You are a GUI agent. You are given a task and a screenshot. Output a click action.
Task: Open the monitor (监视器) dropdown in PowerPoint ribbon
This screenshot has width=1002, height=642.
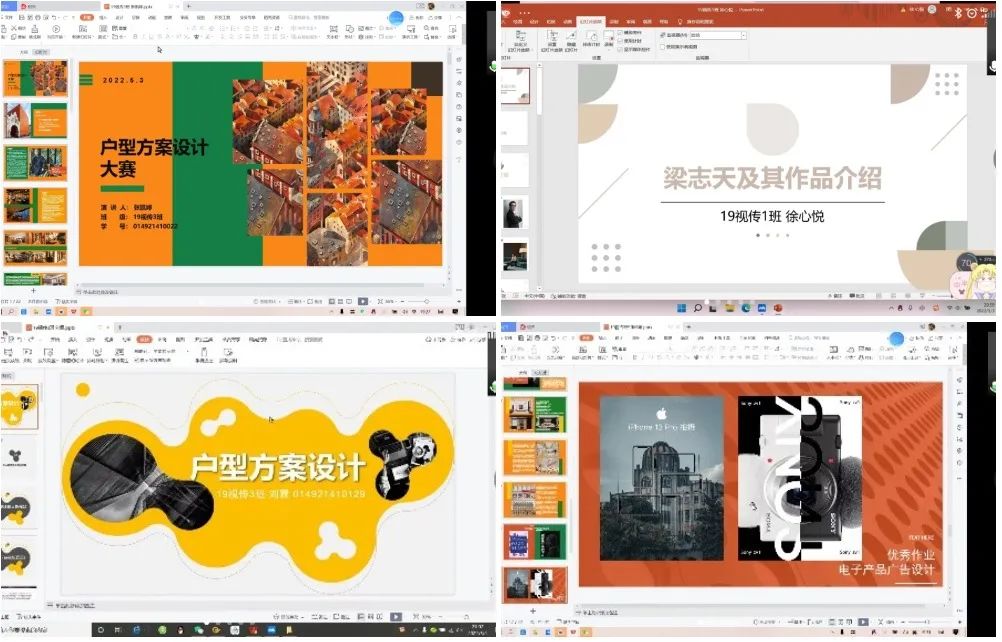pos(743,35)
